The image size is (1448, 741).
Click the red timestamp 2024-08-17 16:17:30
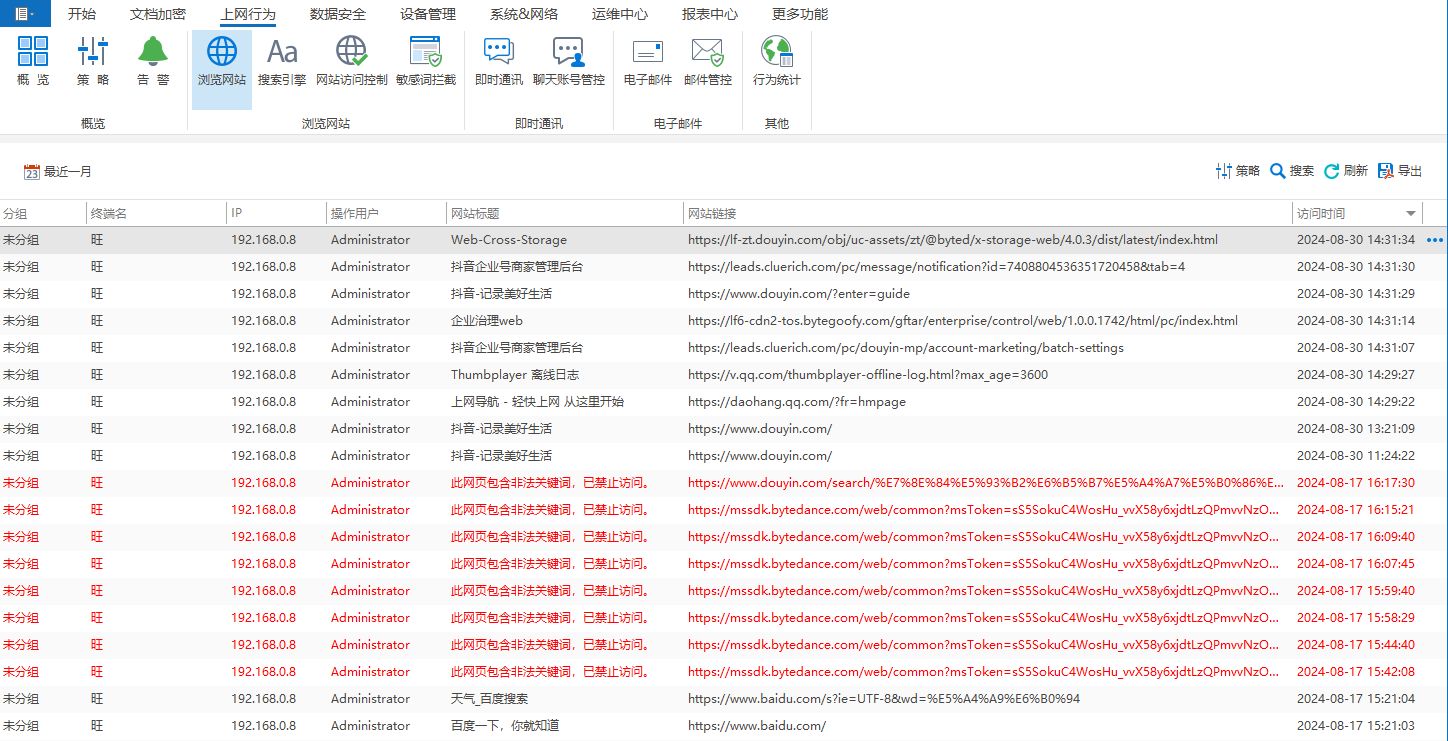click(1356, 483)
